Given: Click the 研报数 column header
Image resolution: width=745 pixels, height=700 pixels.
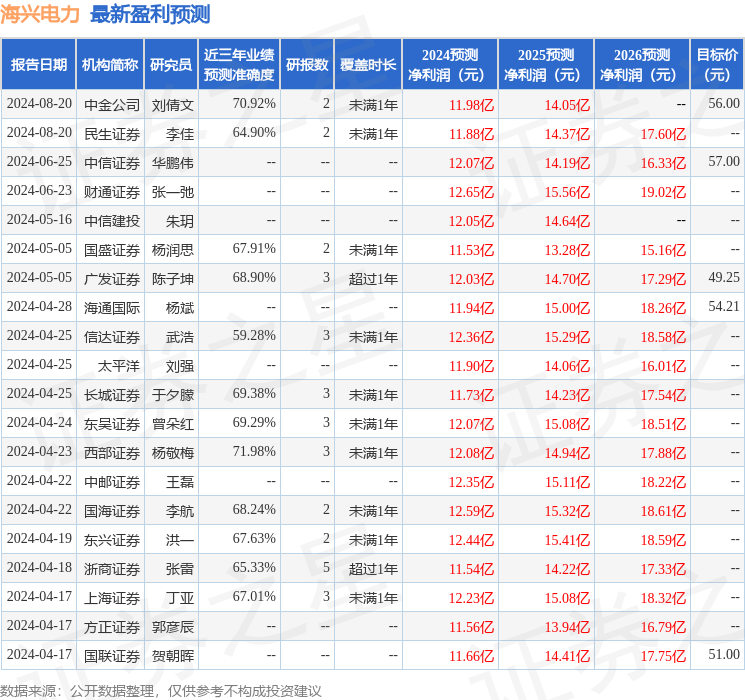Looking at the screenshot, I should click(x=307, y=65).
